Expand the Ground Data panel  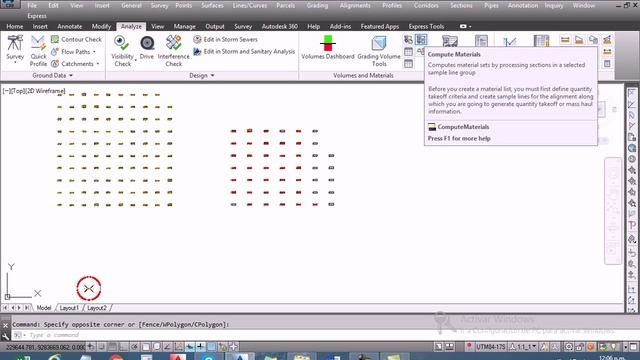pos(53,76)
